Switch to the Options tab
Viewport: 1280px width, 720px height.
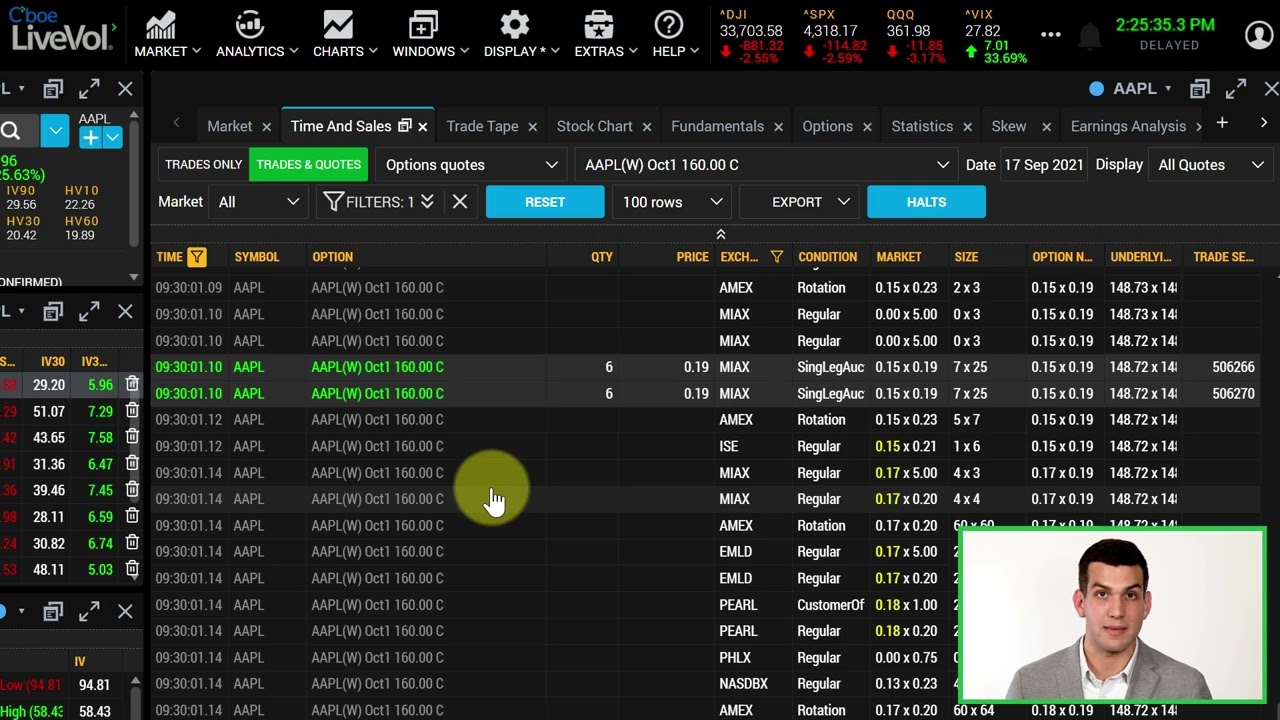pyautogui.click(x=827, y=126)
